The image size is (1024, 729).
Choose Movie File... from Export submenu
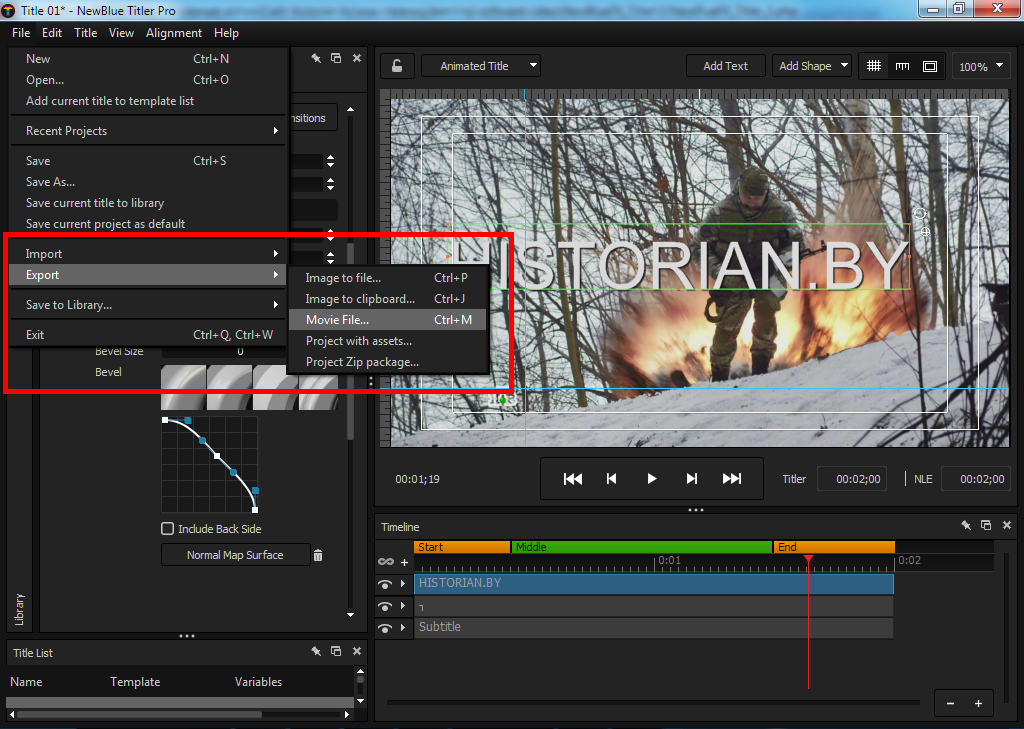coord(337,320)
